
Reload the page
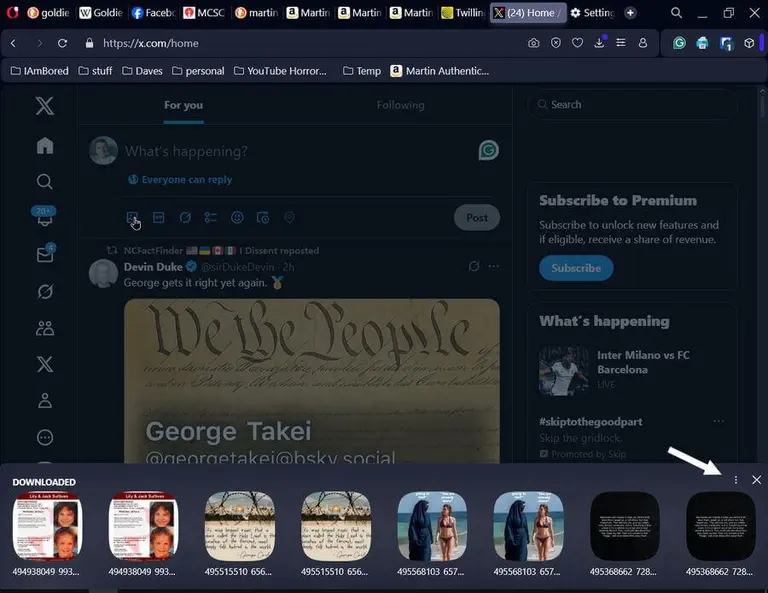pos(62,43)
